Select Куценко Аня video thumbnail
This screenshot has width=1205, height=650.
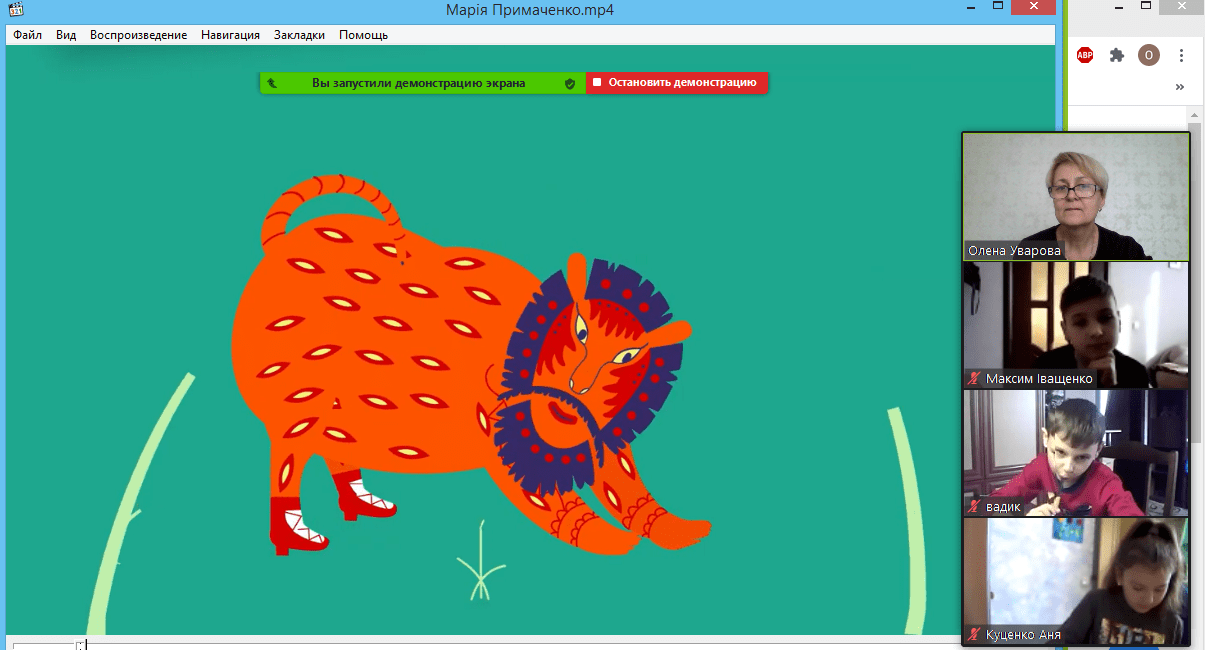[1076, 581]
